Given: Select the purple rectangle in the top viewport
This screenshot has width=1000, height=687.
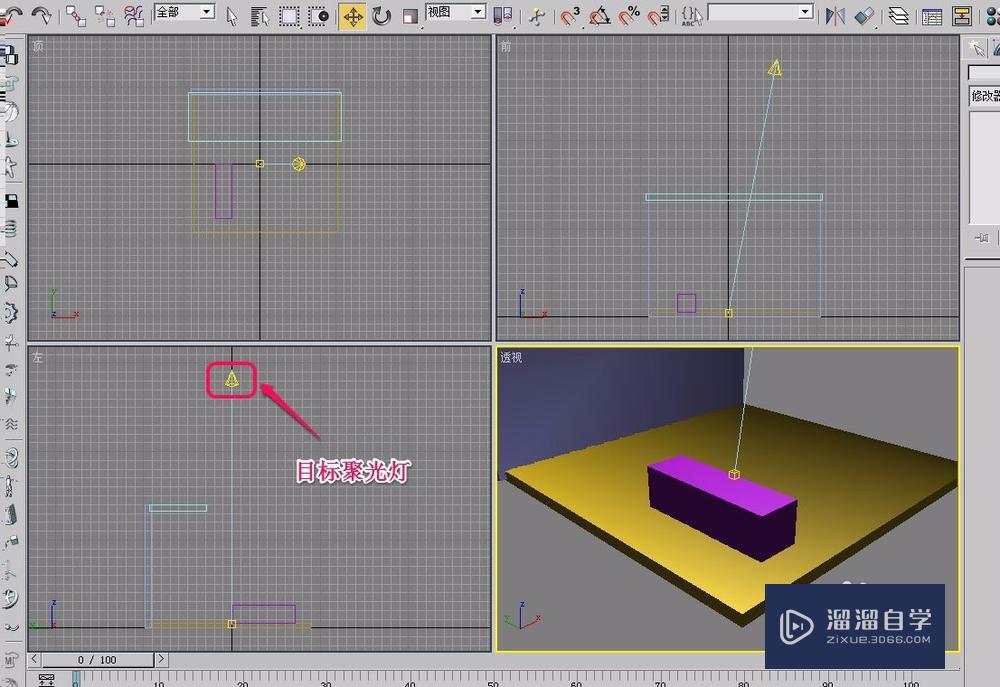Looking at the screenshot, I should coord(223,191).
